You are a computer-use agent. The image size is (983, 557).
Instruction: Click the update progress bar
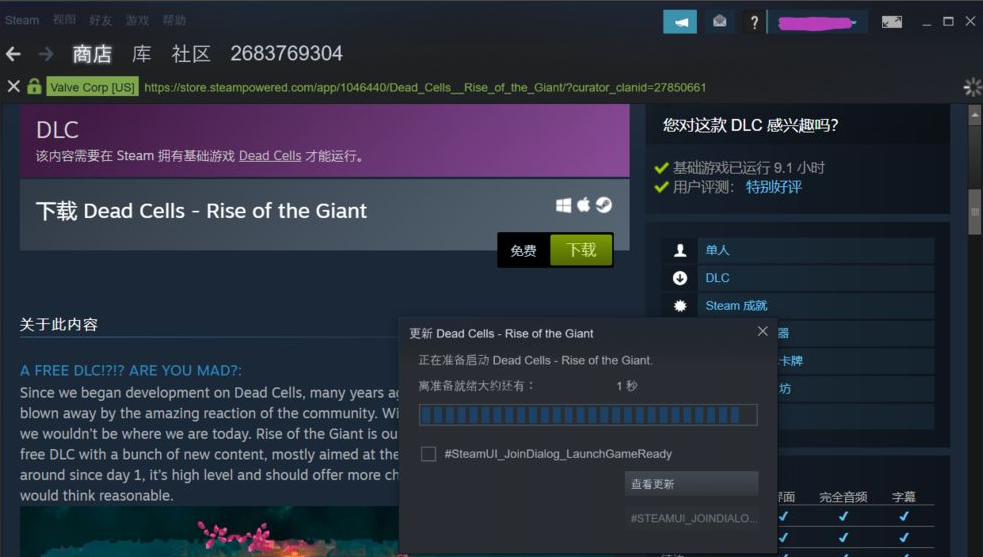(x=588, y=415)
